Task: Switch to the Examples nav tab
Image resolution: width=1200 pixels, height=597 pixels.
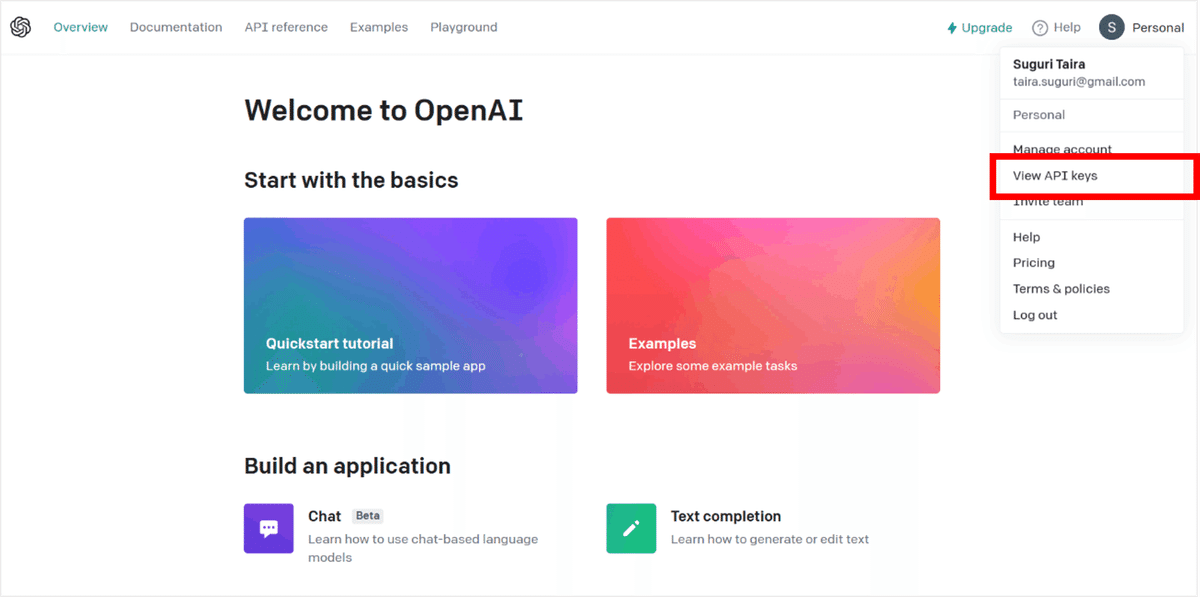Action: point(379,27)
